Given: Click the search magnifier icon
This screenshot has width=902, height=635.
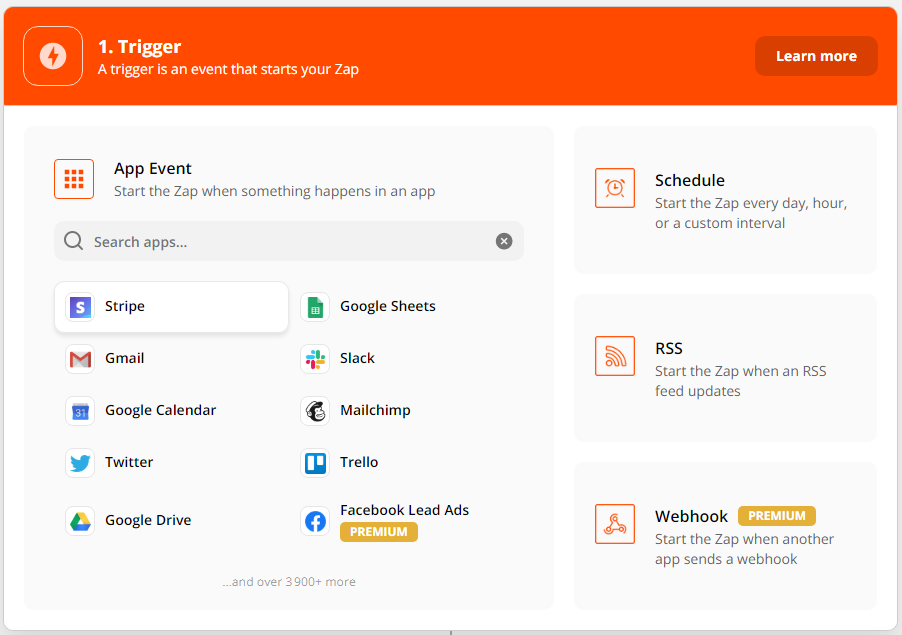Looking at the screenshot, I should pyautogui.click(x=74, y=241).
